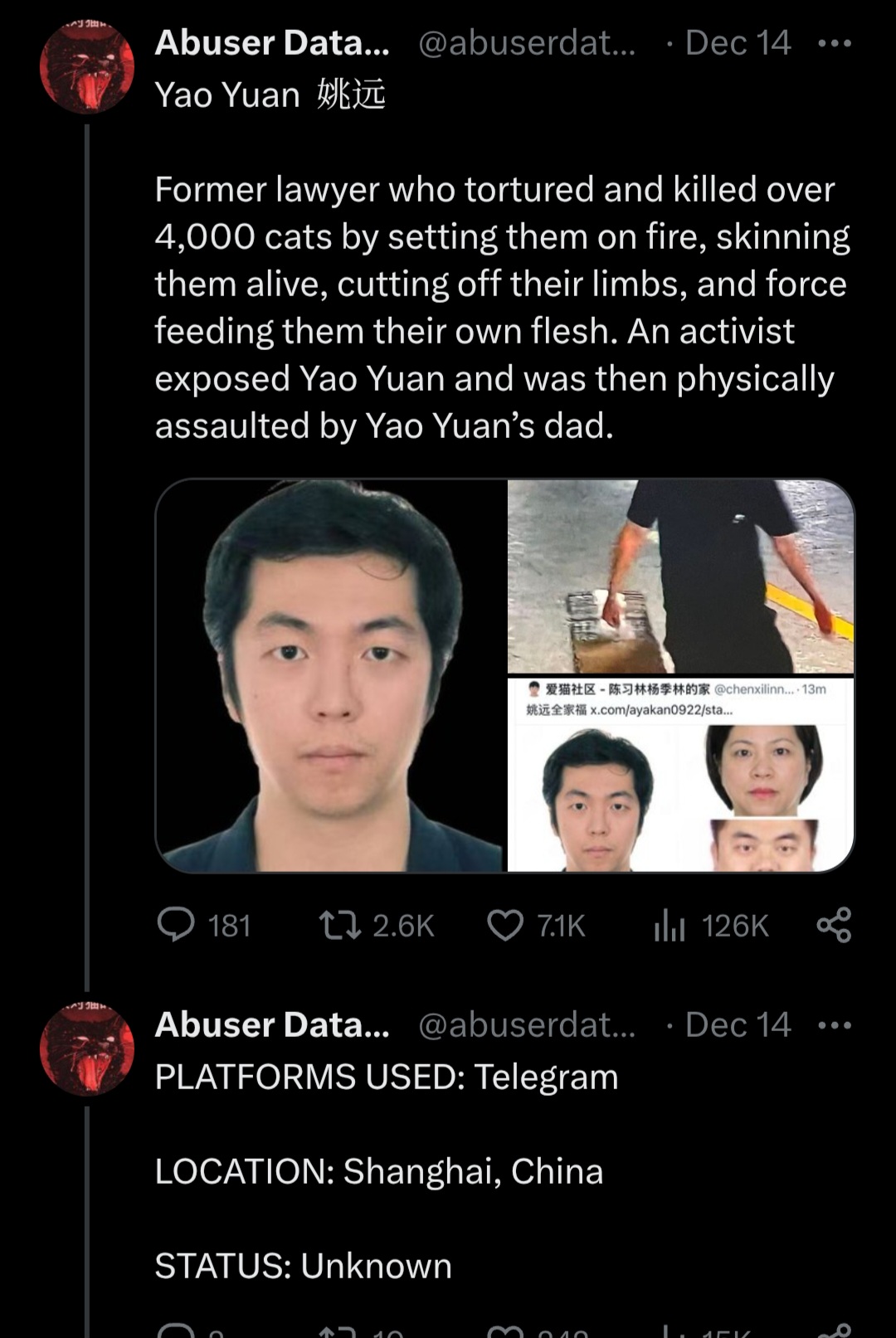Image resolution: width=896 pixels, height=1338 pixels.
Task: Open the Abuser Data account name on first tweet
Action: pos(272,43)
